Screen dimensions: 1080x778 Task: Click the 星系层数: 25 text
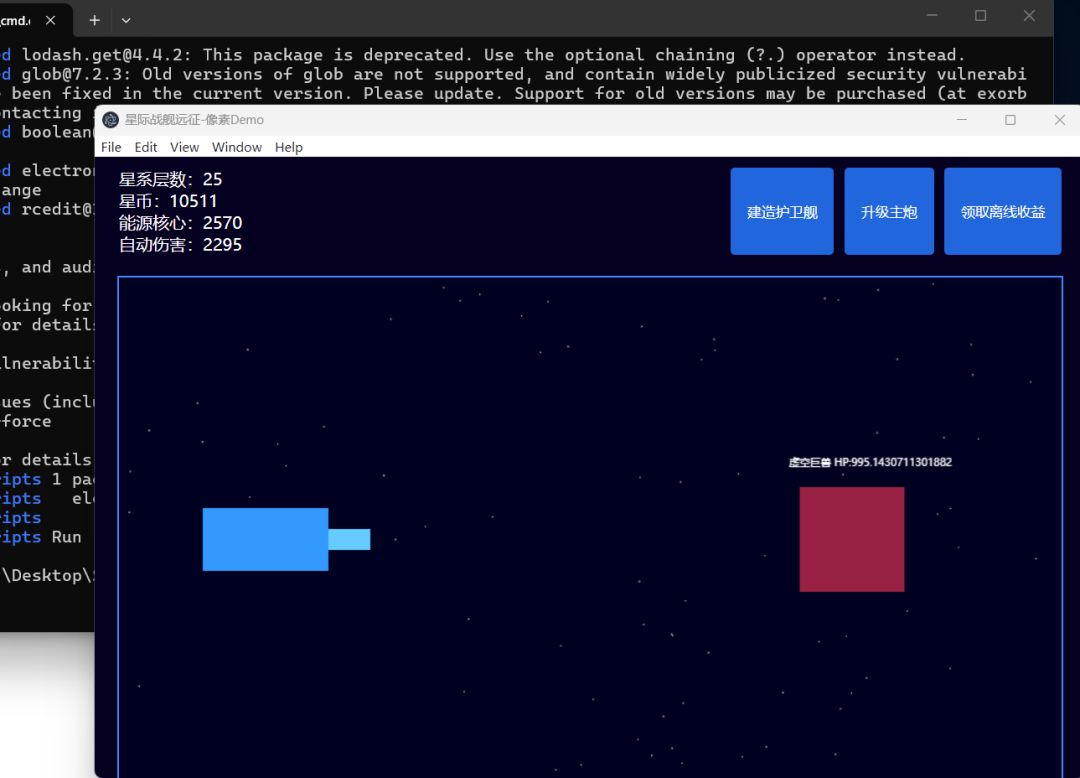[170, 180]
